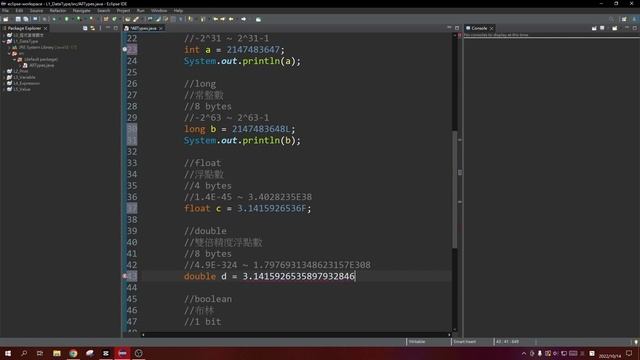
Task: Maximize the Console view
Action: (x=635, y=28)
